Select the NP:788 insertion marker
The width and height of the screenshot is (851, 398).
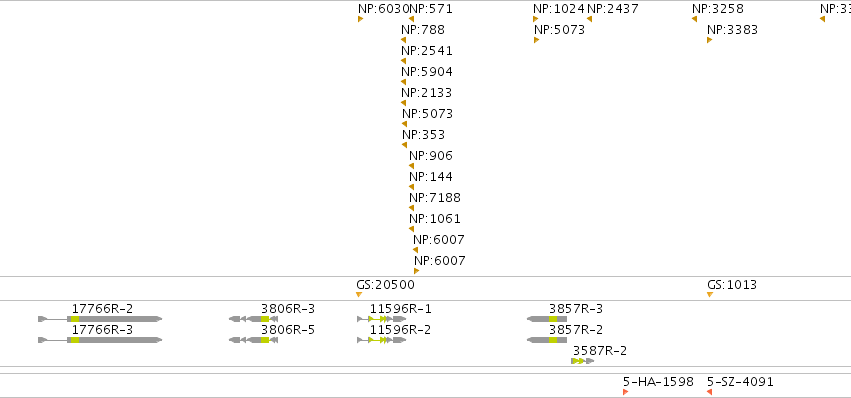tap(403, 40)
